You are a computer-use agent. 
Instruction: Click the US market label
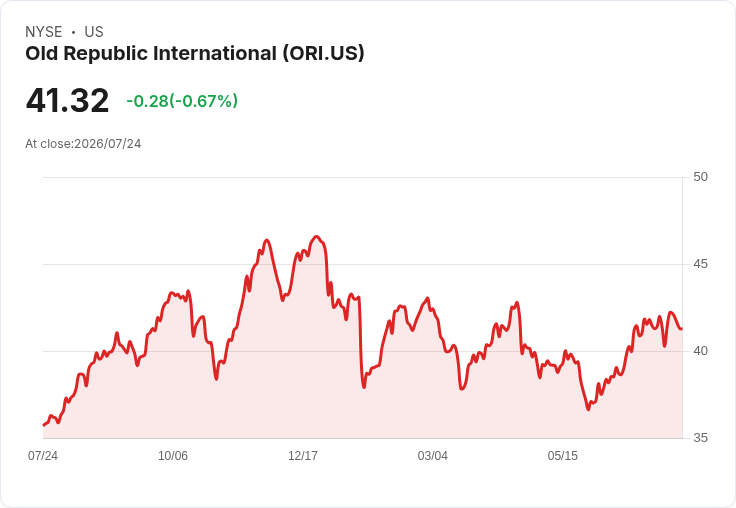click(94, 32)
